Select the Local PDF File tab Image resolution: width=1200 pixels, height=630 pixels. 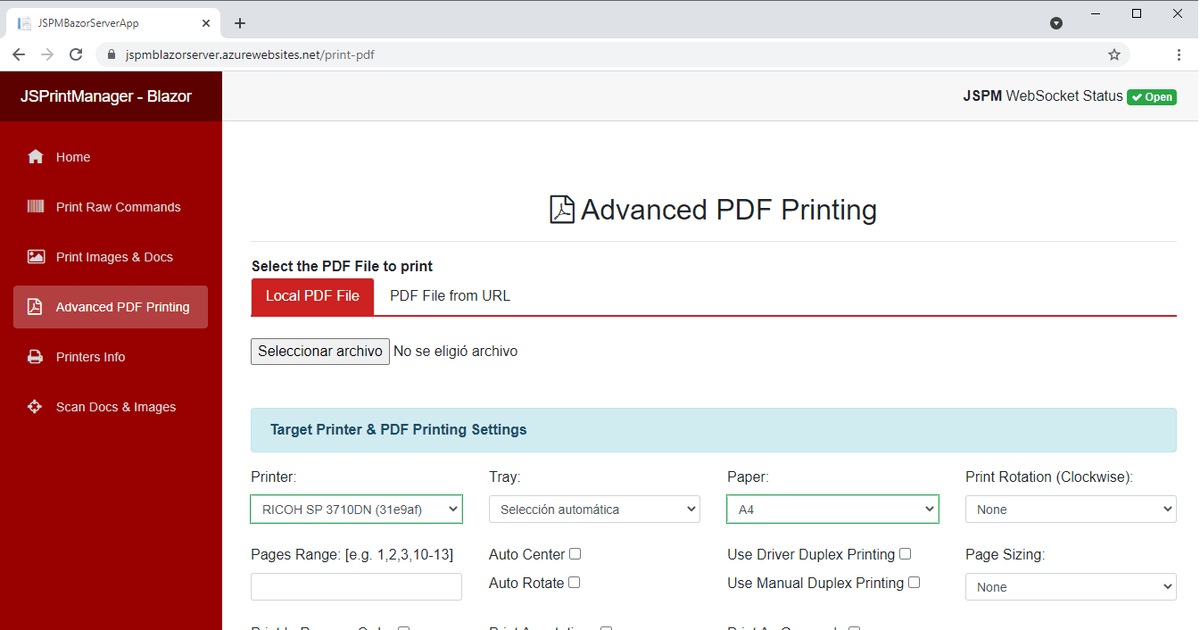(x=312, y=295)
